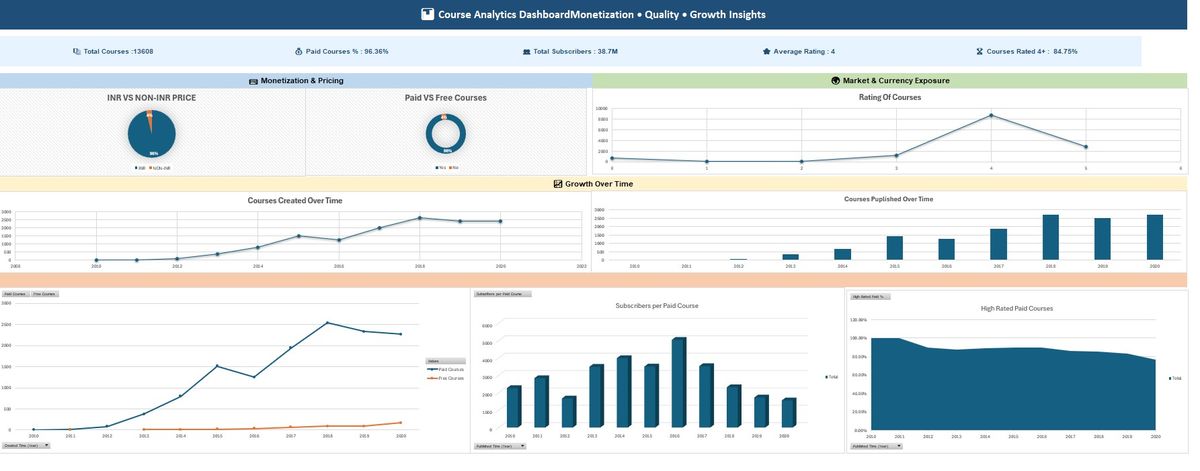Click the Total Courses KPI icon

point(77,51)
